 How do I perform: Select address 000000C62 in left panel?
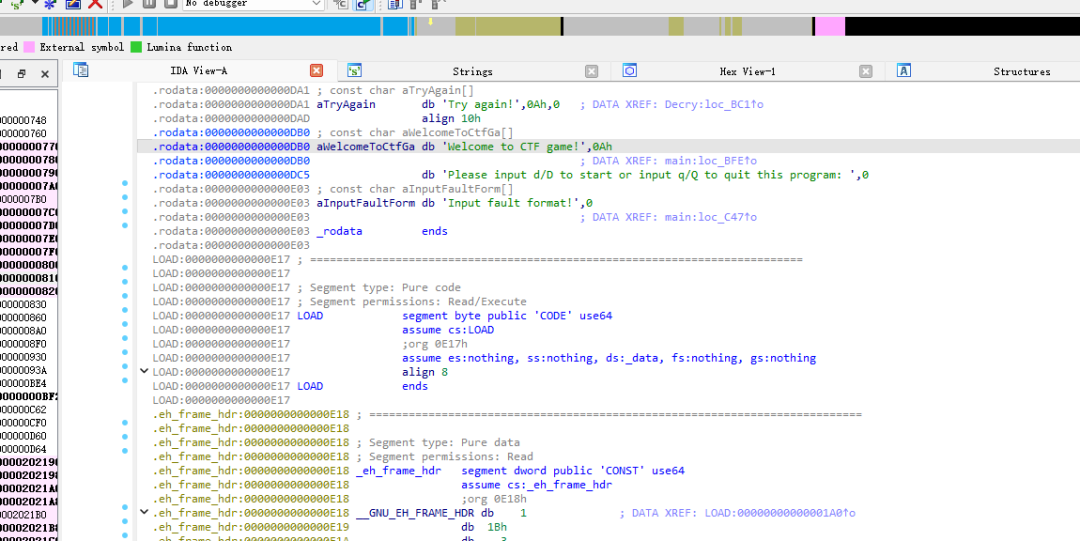click(x=23, y=409)
